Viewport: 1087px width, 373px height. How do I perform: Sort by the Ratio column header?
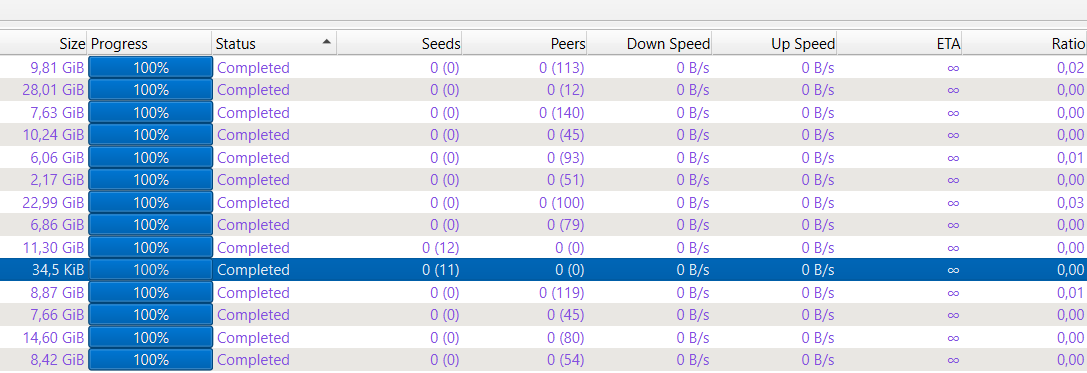[1025, 44]
